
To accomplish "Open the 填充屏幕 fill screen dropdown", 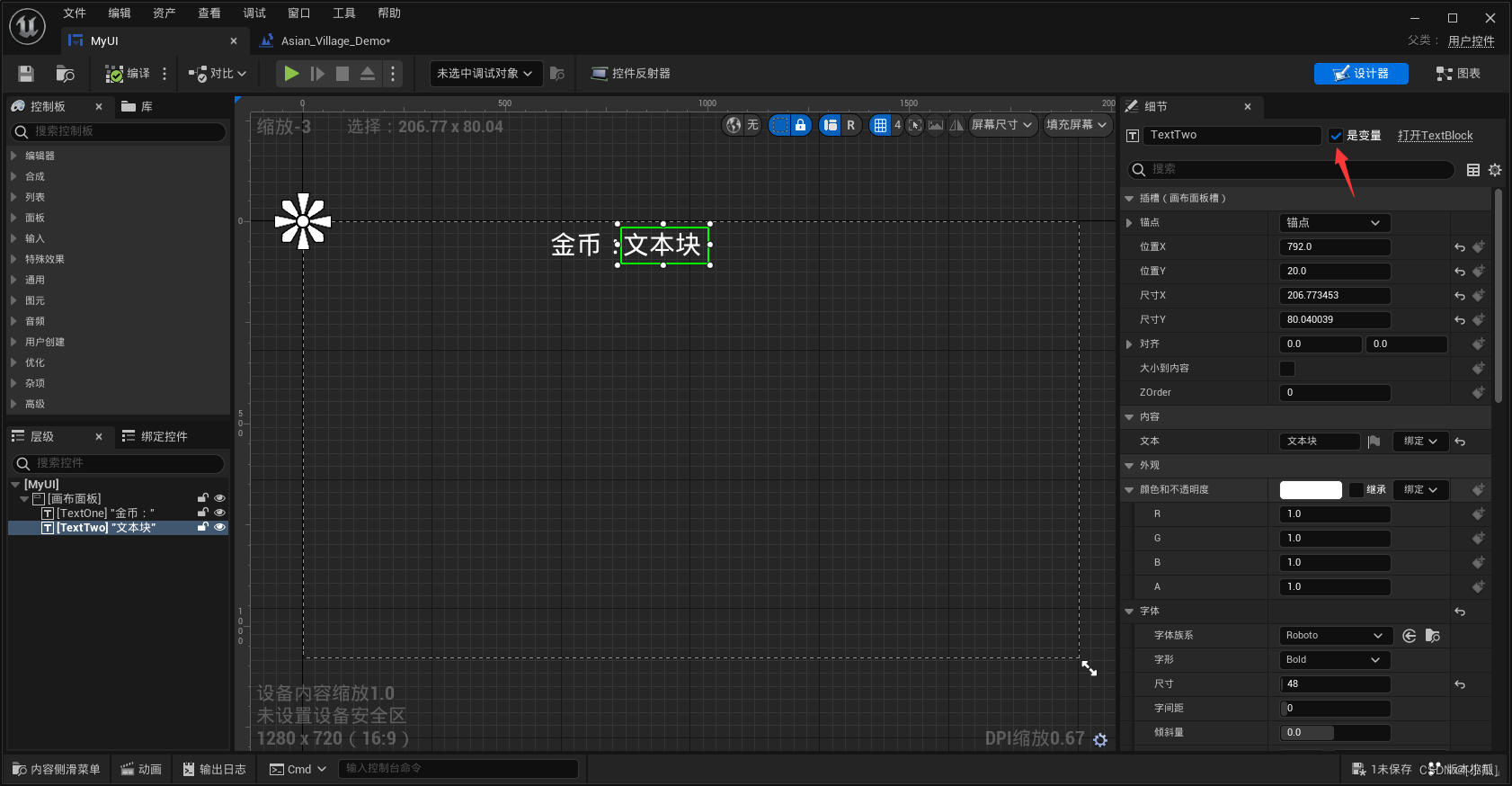I will [1076, 125].
